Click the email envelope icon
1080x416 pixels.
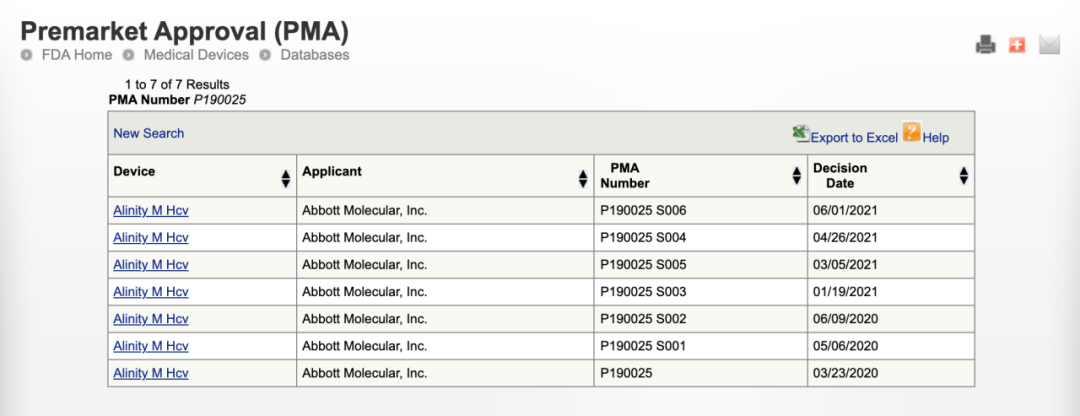1049,44
